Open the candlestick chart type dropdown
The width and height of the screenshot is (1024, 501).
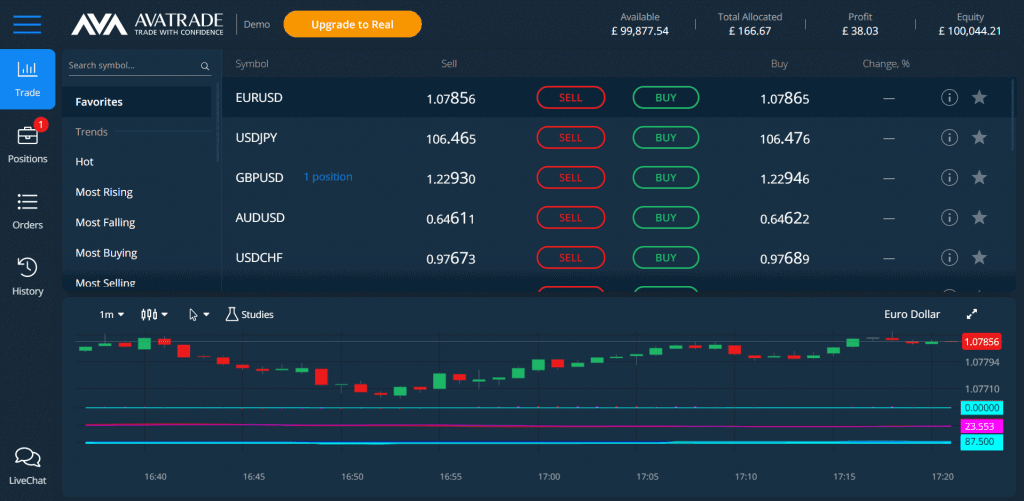coord(154,314)
